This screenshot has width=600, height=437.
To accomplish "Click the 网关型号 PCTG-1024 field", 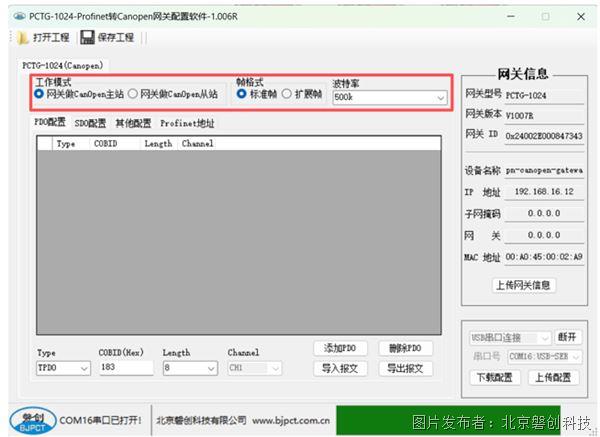I will pos(544,95).
